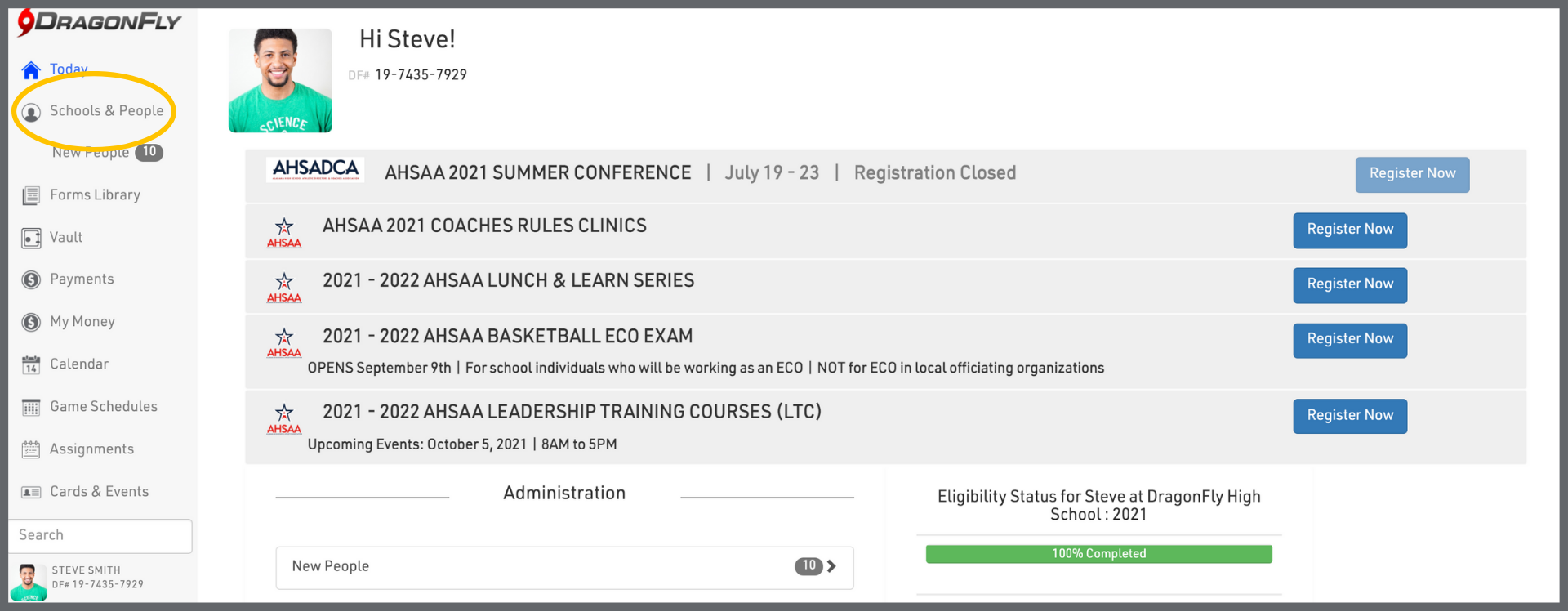This screenshot has height=612, width=1568.
Task: Select Game Schedules menu label
Action: pyautogui.click(x=104, y=406)
